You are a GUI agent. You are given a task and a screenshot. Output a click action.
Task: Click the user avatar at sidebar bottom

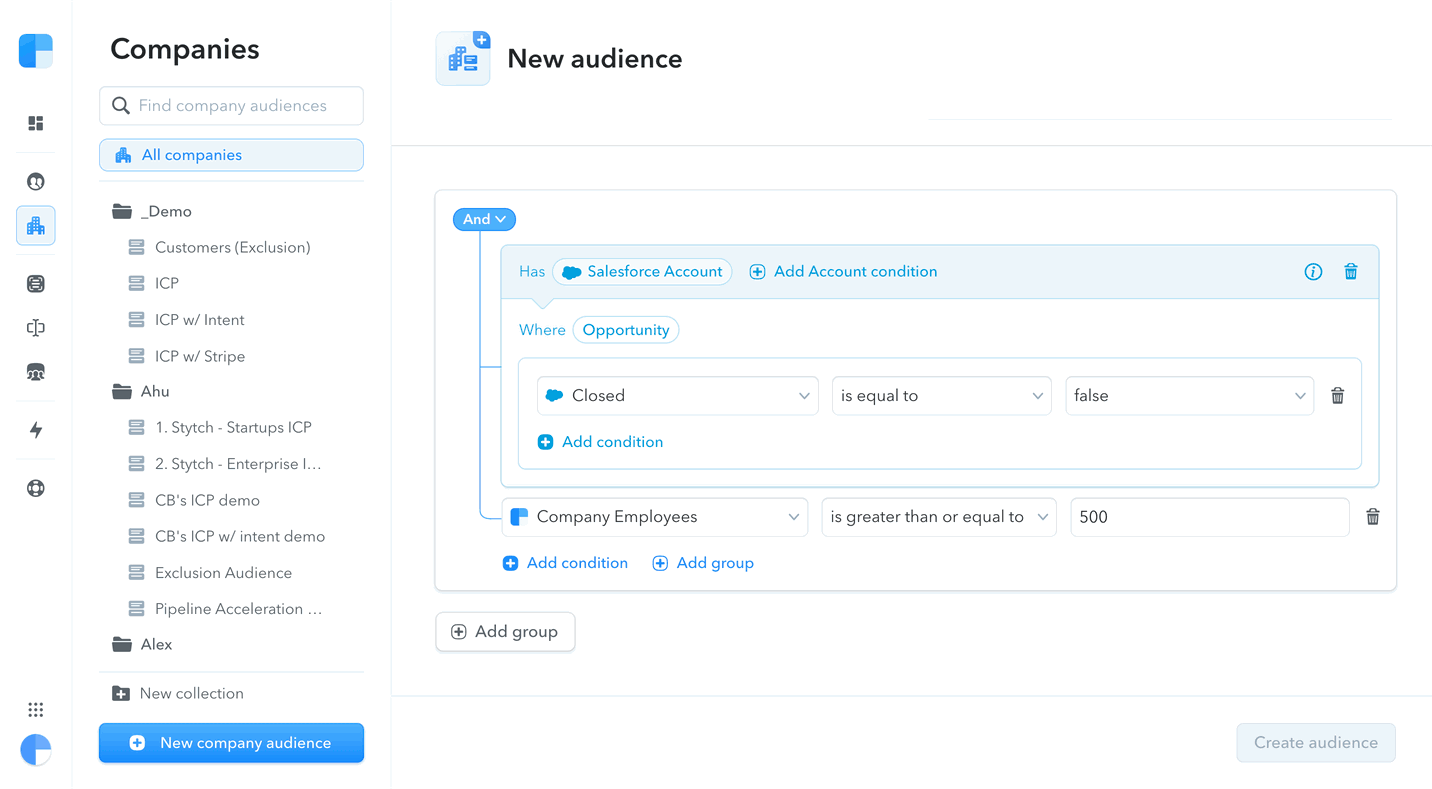36,750
